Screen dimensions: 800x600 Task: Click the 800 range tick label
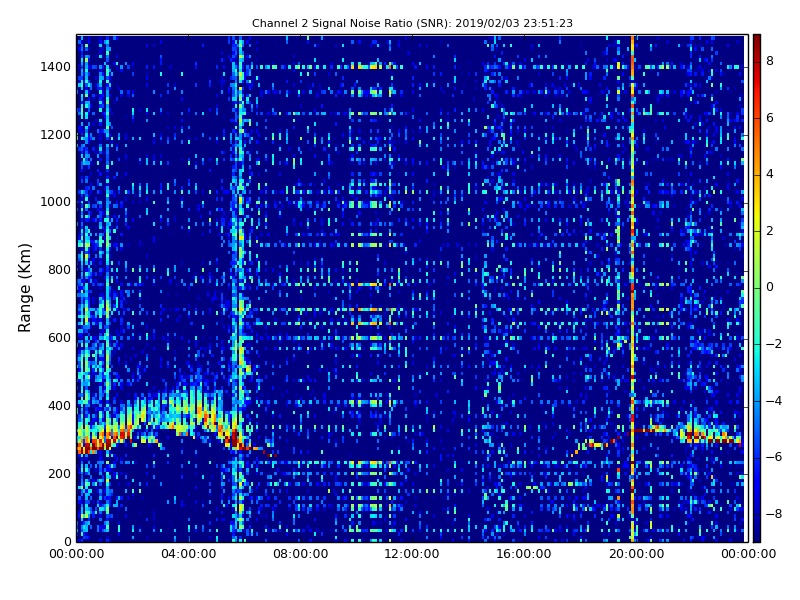(x=59, y=270)
